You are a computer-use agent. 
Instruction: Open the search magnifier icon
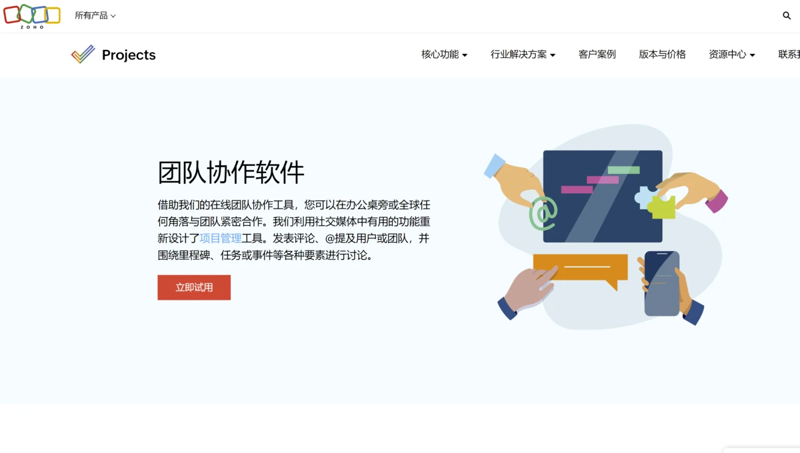point(786,16)
